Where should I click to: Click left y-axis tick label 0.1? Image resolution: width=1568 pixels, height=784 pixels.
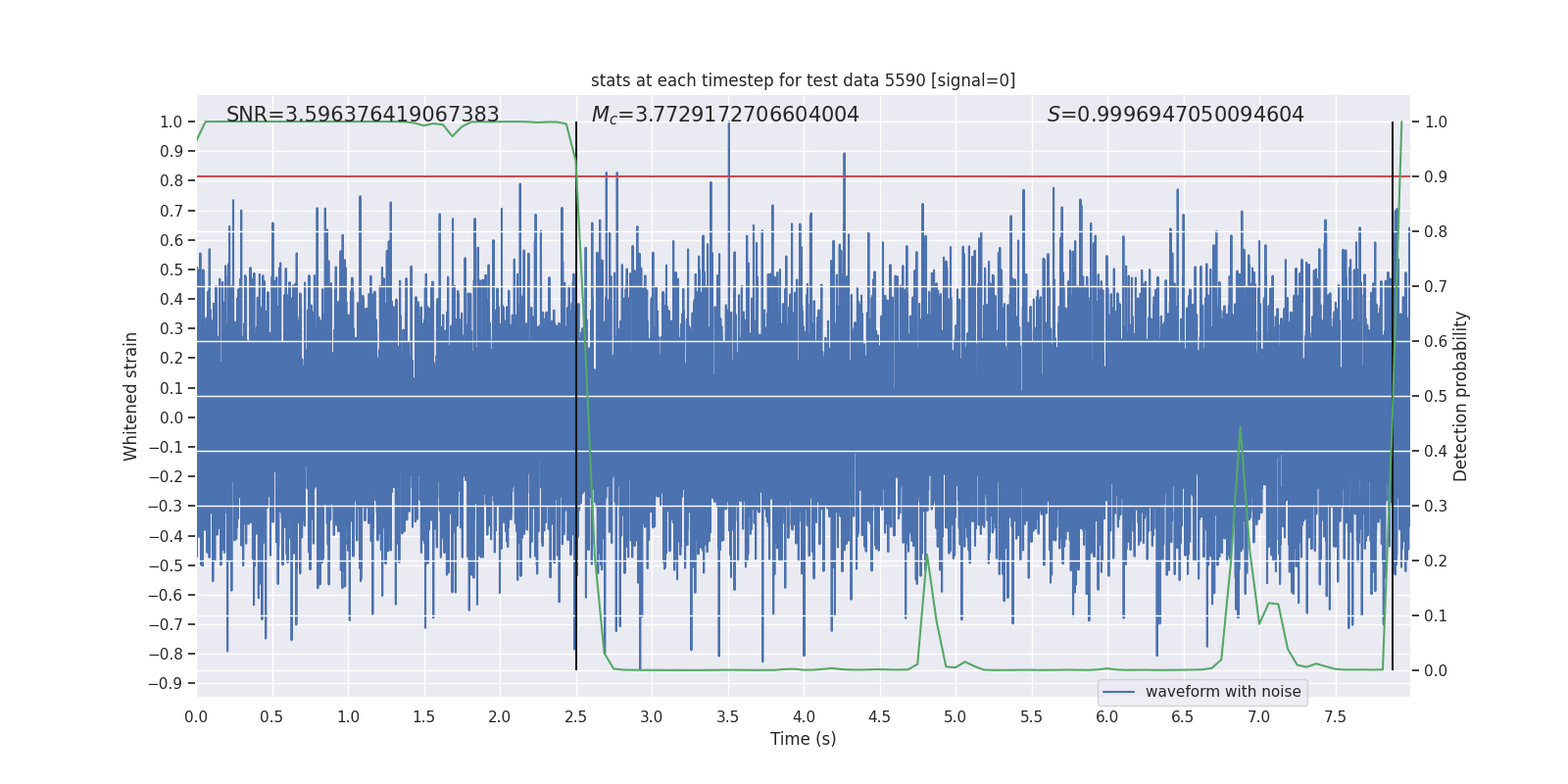click(x=171, y=388)
